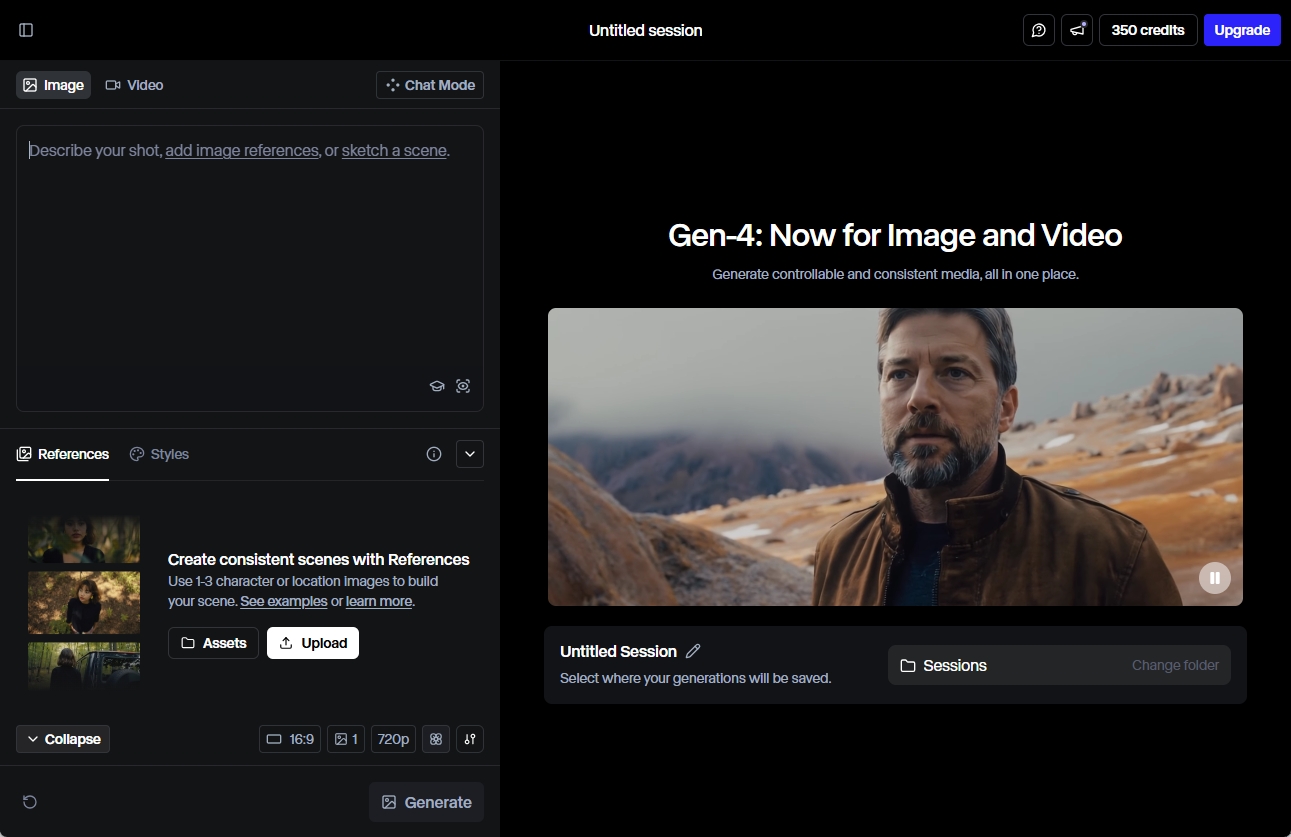This screenshot has width=1291, height=837.
Task: Click the four-petal flower icon beside 720p
Action: pos(436,739)
